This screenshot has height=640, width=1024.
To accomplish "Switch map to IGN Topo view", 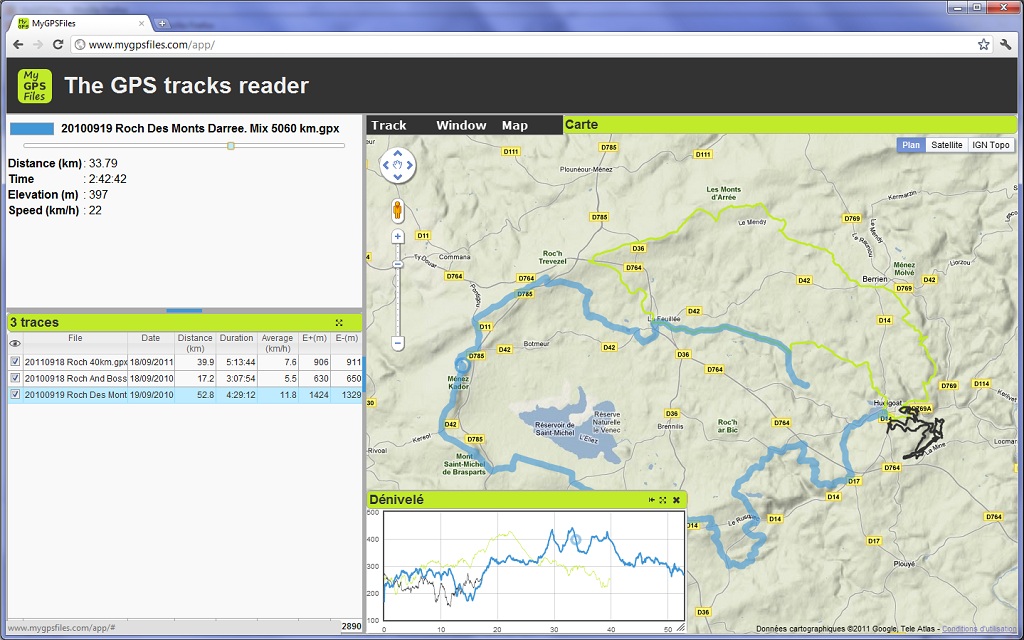I will click(x=991, y=145).
